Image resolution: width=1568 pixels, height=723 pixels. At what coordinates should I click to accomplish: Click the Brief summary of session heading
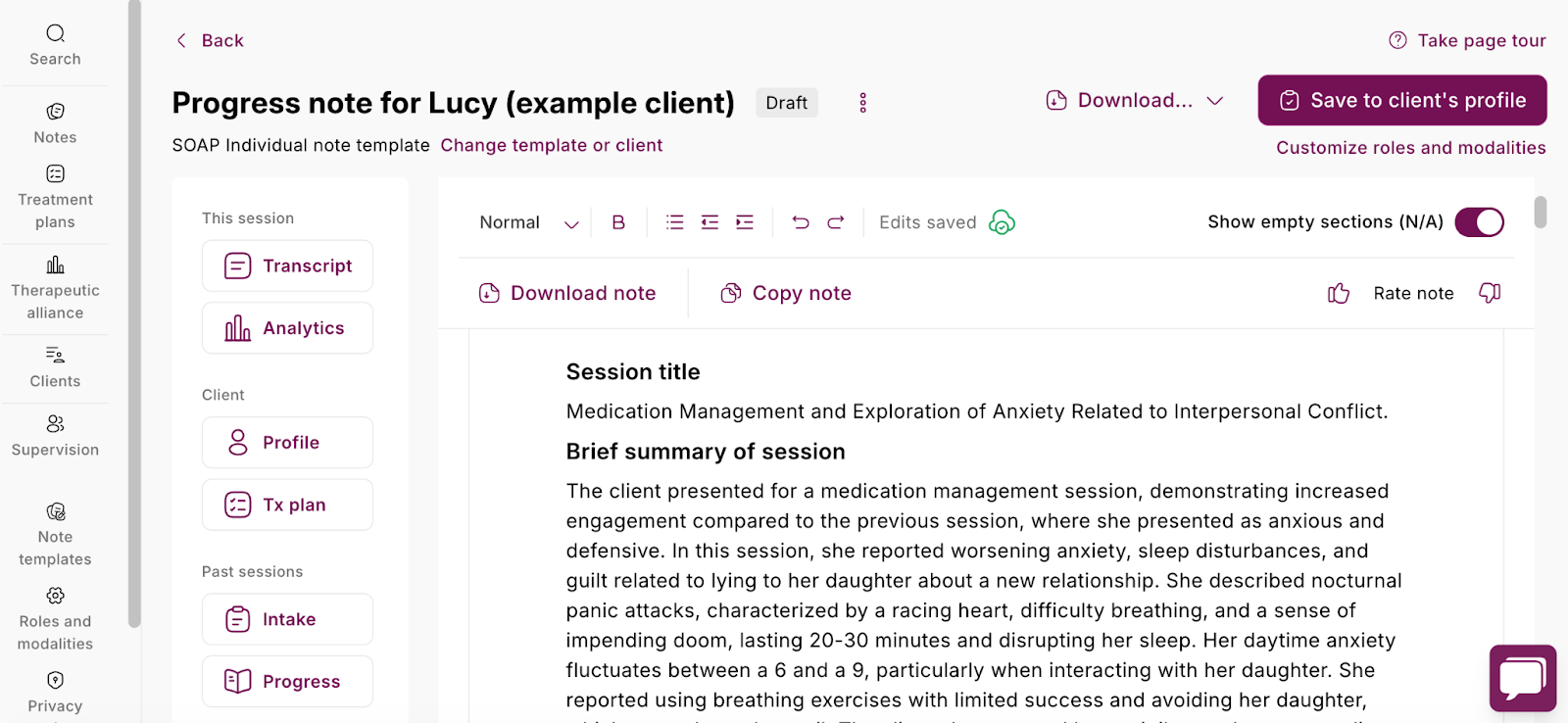pyautogui.click(x=706, y=452)
